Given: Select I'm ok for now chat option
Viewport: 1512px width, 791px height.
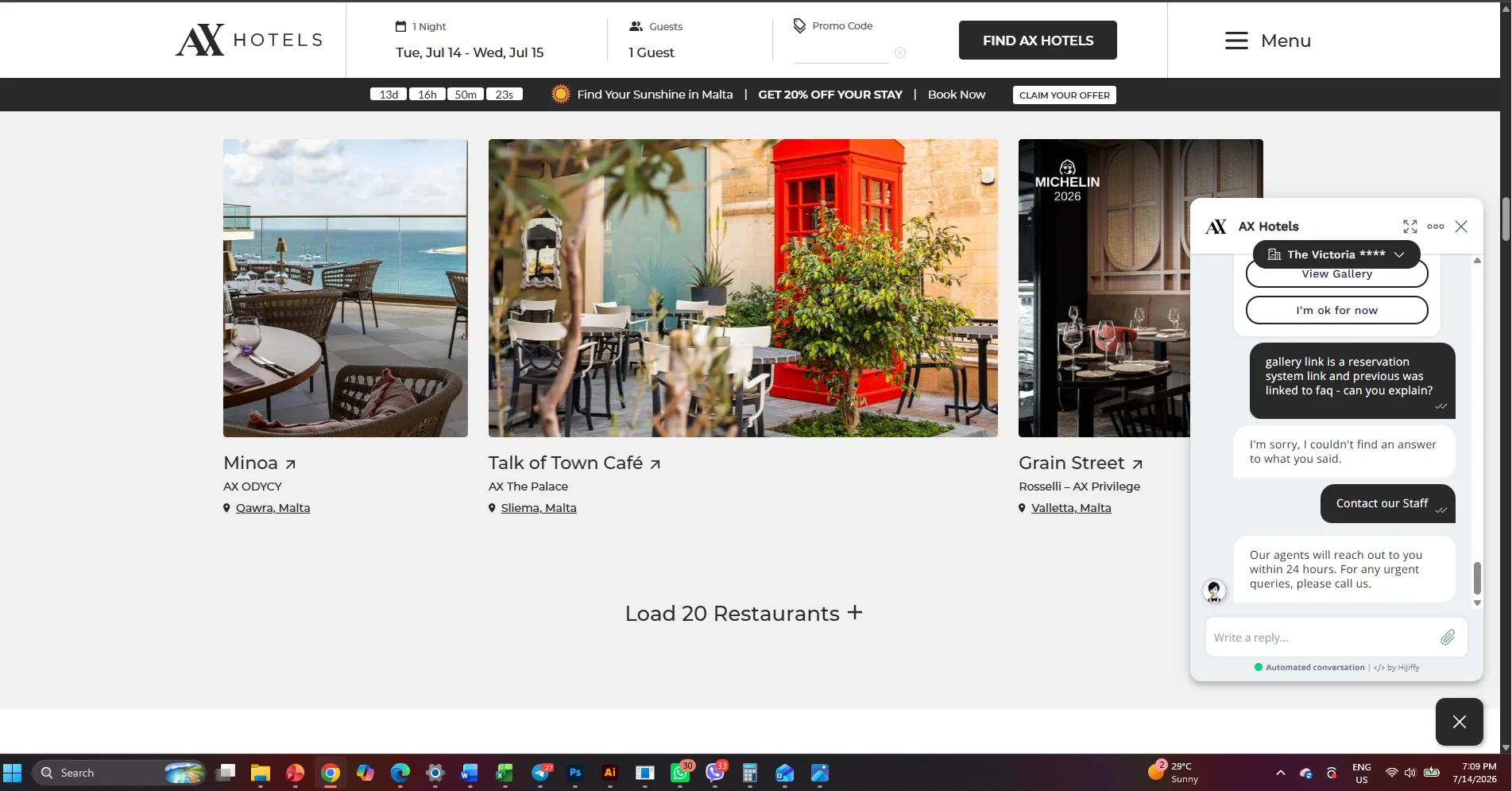Looking at the screenshot, I should click(1336, 310).
